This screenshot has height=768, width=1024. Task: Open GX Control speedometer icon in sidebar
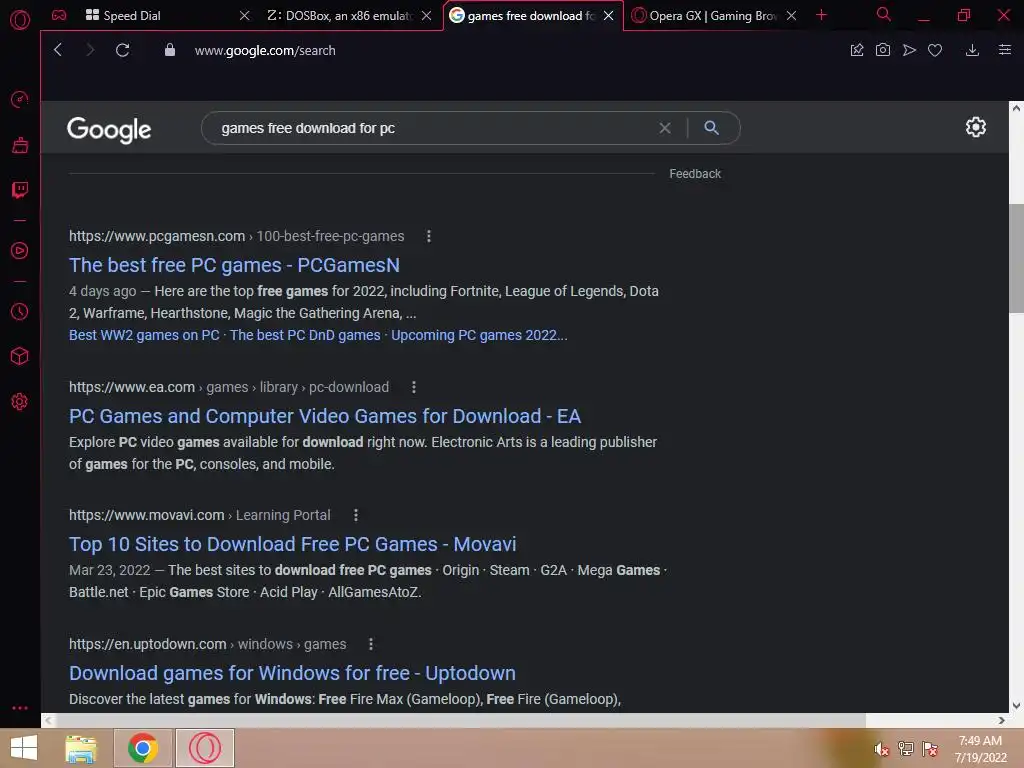(x=20, y=99)
